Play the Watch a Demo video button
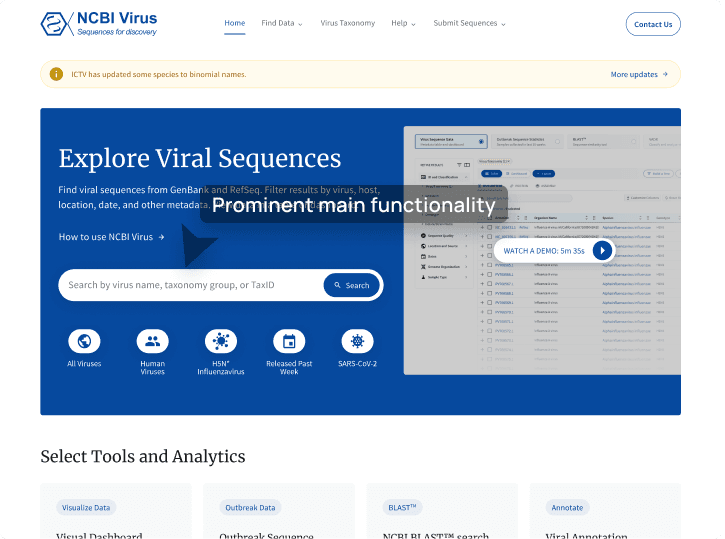The height and width of the screenshot is (539, 725). [x=602, y=251]
